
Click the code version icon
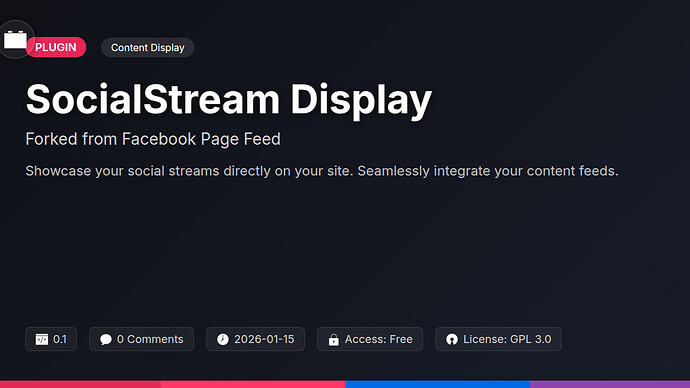tap(42, 339)
